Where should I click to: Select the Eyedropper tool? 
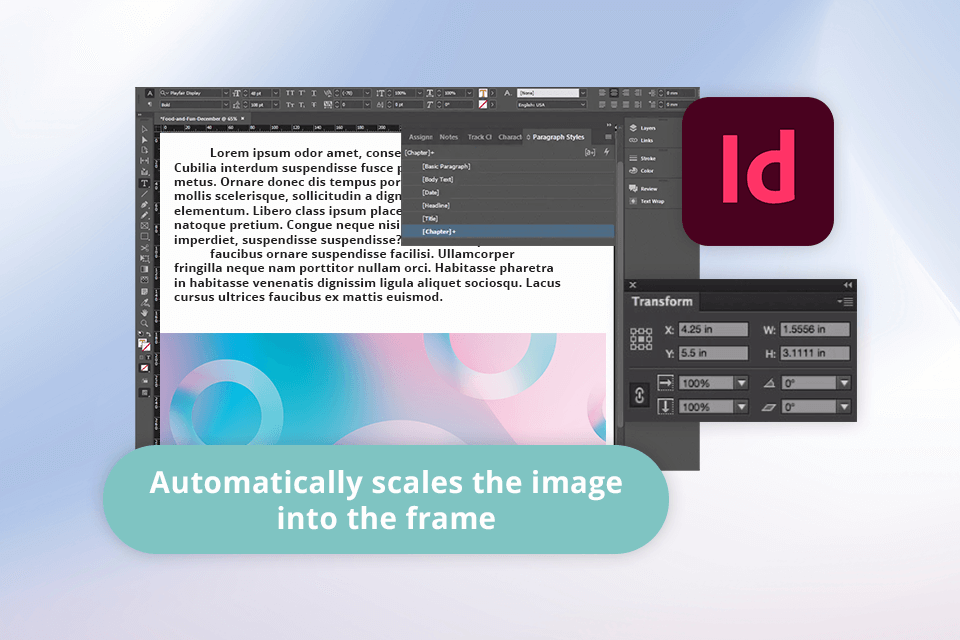point(144,303)
